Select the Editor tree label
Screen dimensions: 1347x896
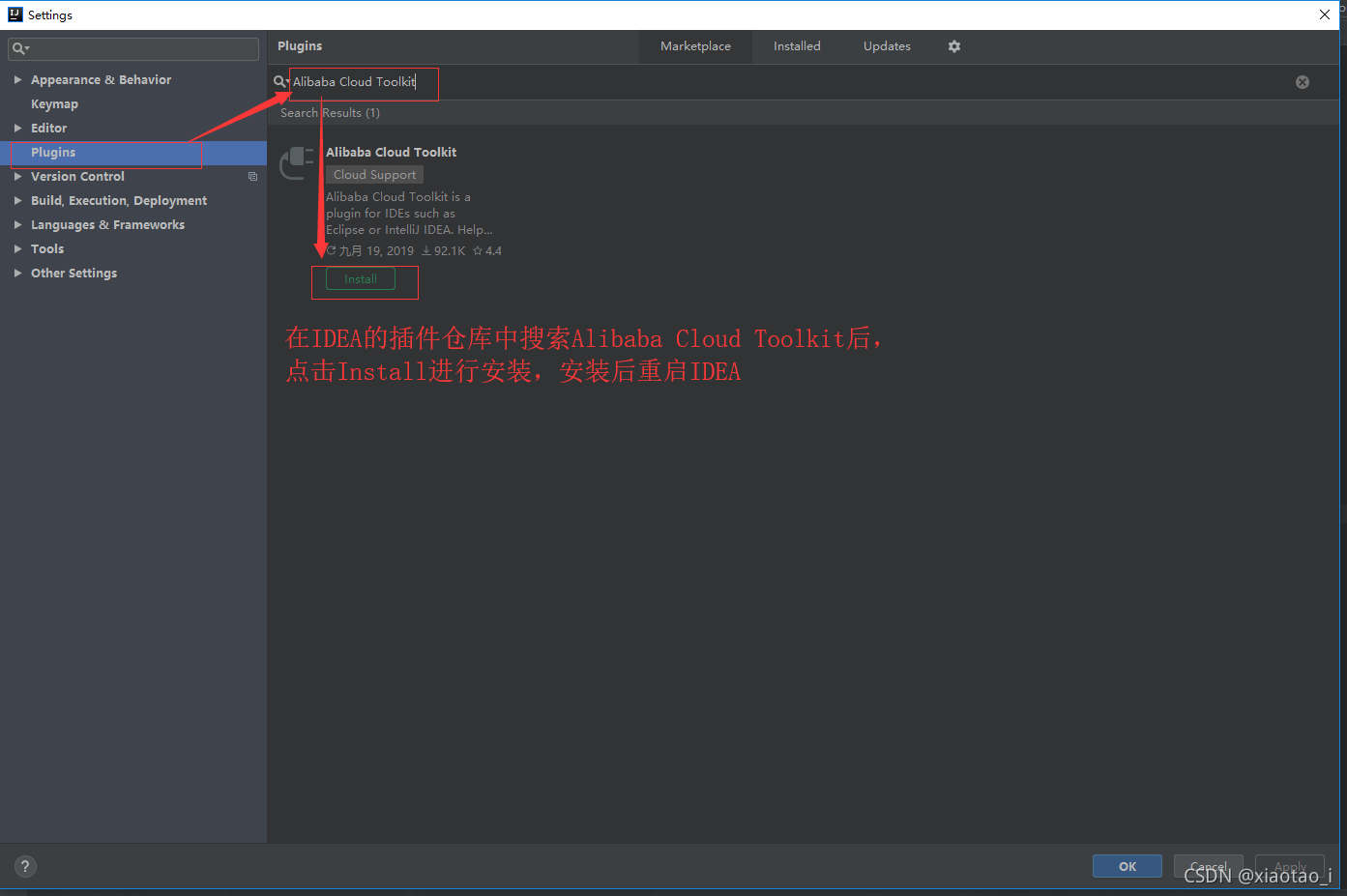tap(48, 129)
